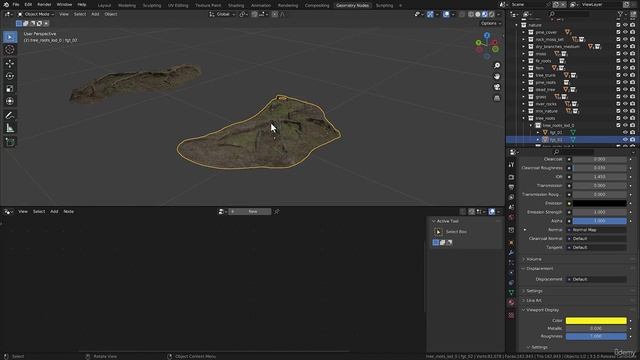
Task: Open the Render menu
Action: (x=44, y=4)
